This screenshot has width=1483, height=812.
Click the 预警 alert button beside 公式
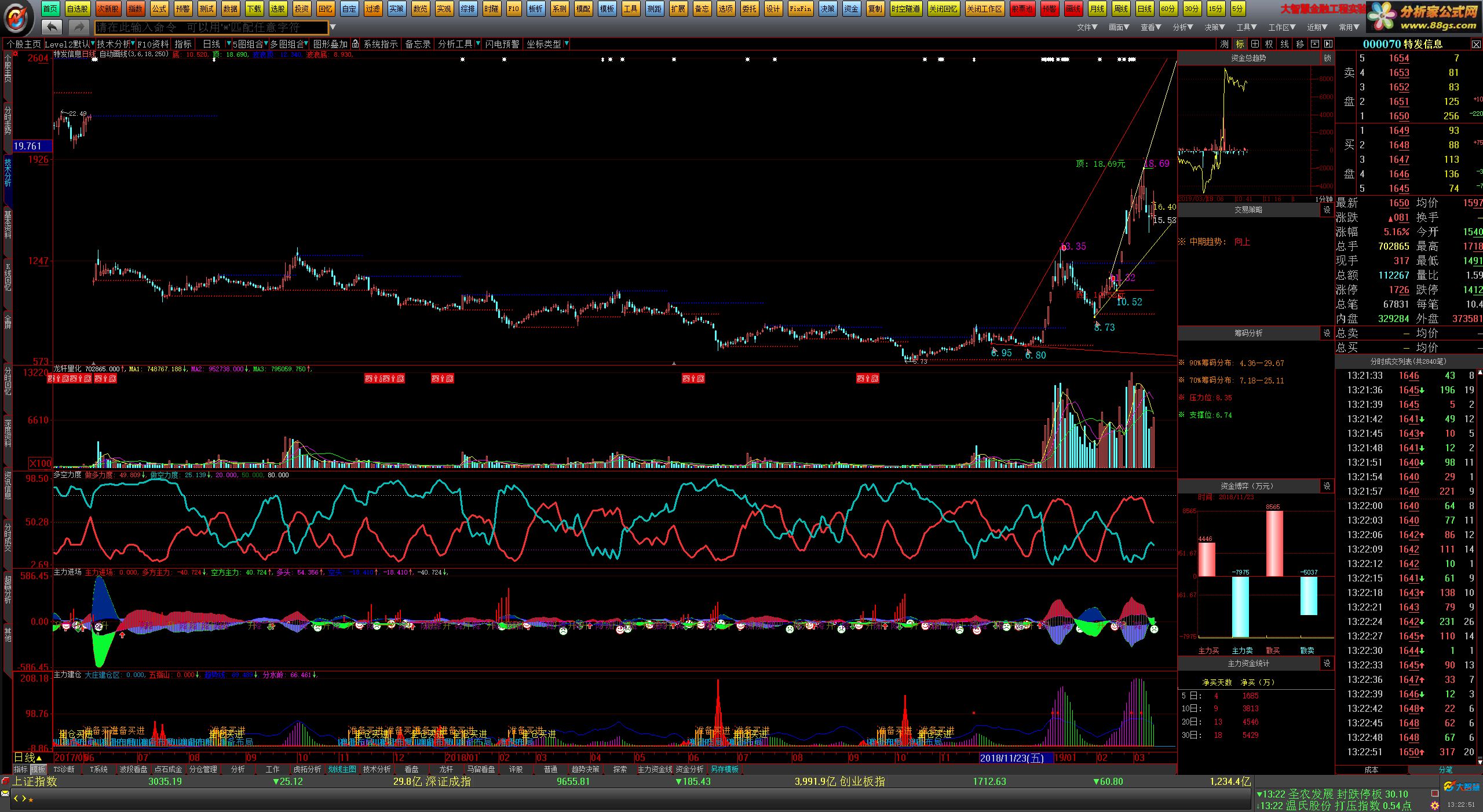[182, 9]
